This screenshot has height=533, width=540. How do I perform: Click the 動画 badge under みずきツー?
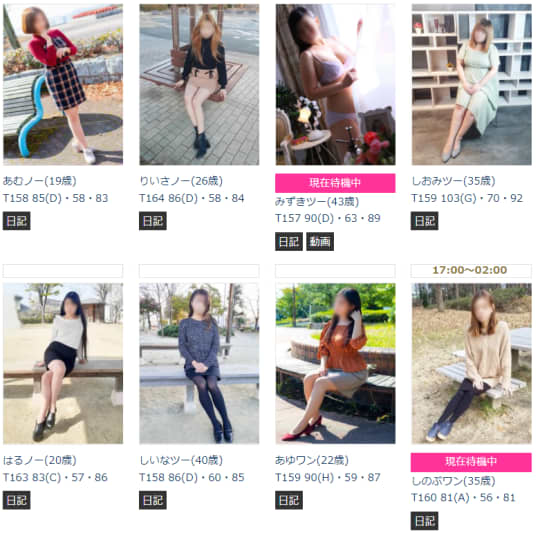[x=320, y=242]
